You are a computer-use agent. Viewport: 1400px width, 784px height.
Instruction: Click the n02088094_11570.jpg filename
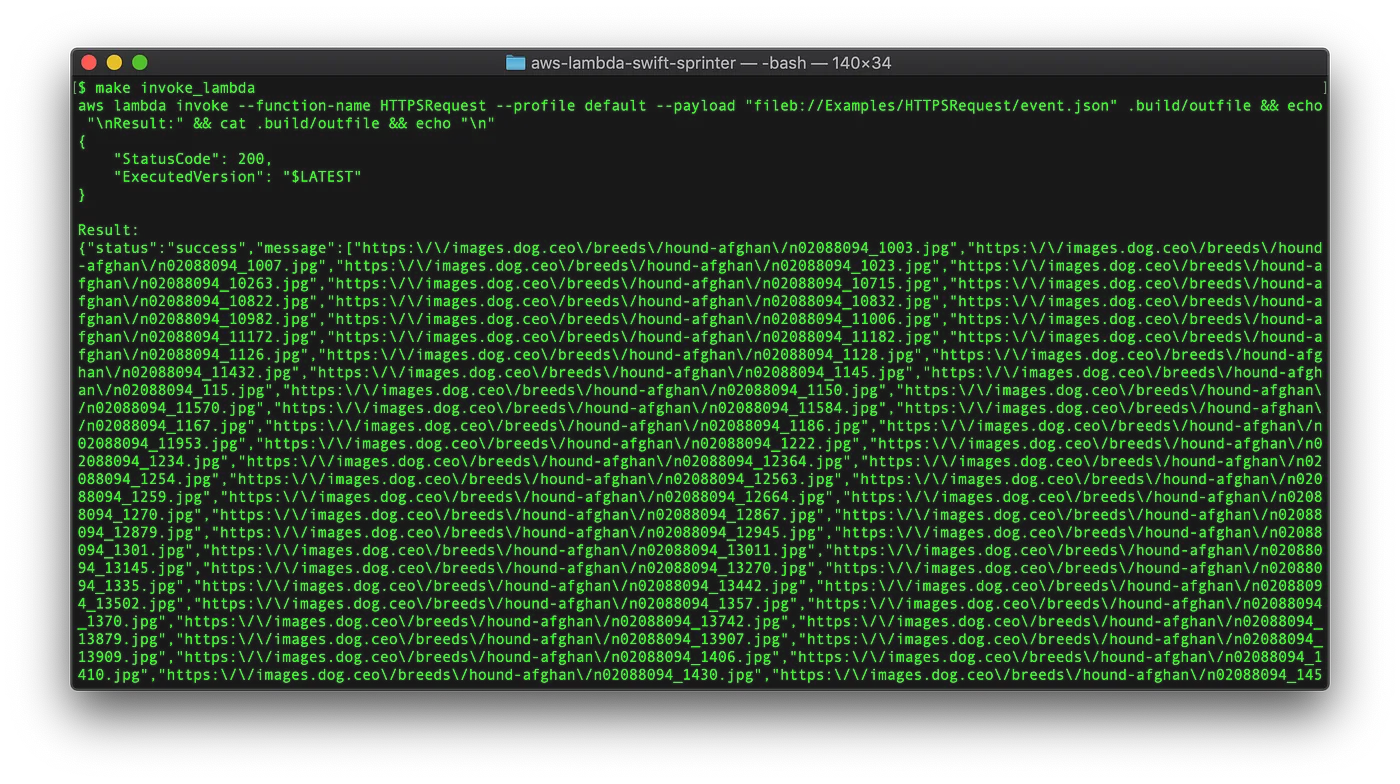(x=171, y=408)
